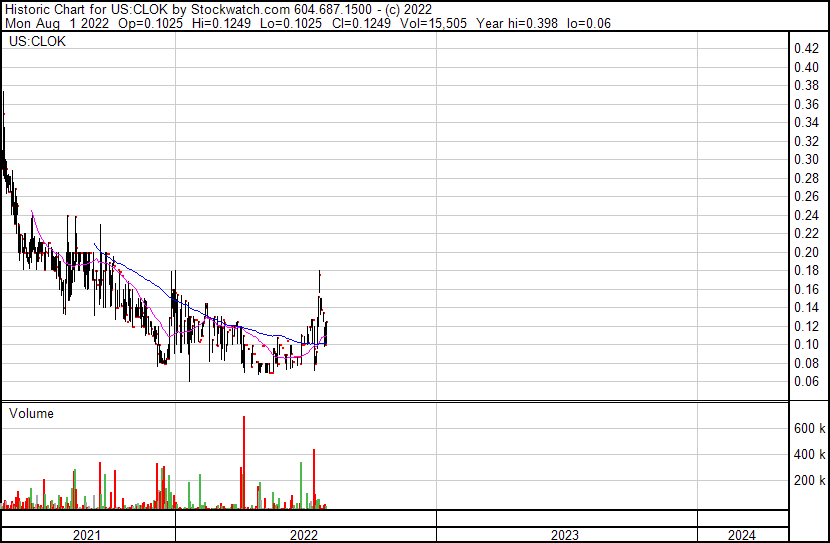Click the 0.10 price axis label
The width and height of the screenshot is (830, 543).
tap(807, 345)
